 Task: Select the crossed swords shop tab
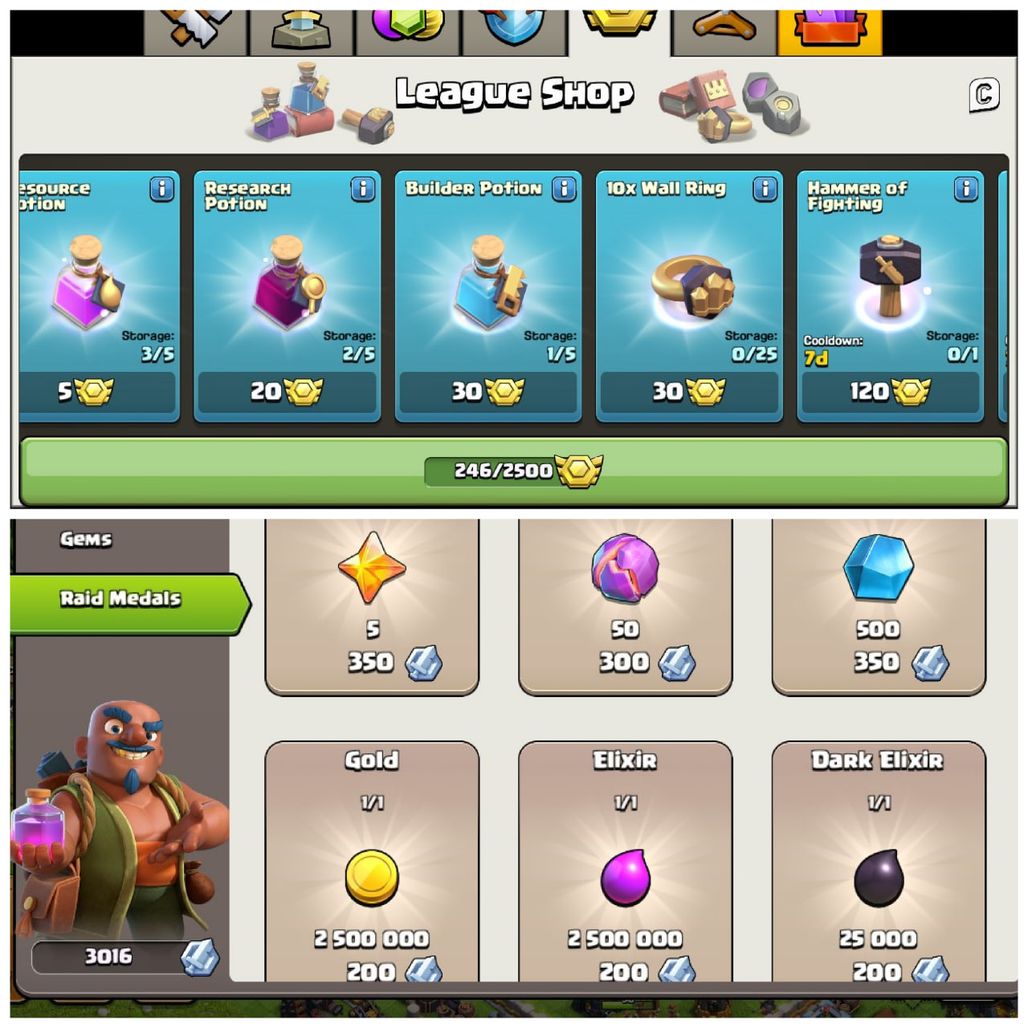click(195, 31)
